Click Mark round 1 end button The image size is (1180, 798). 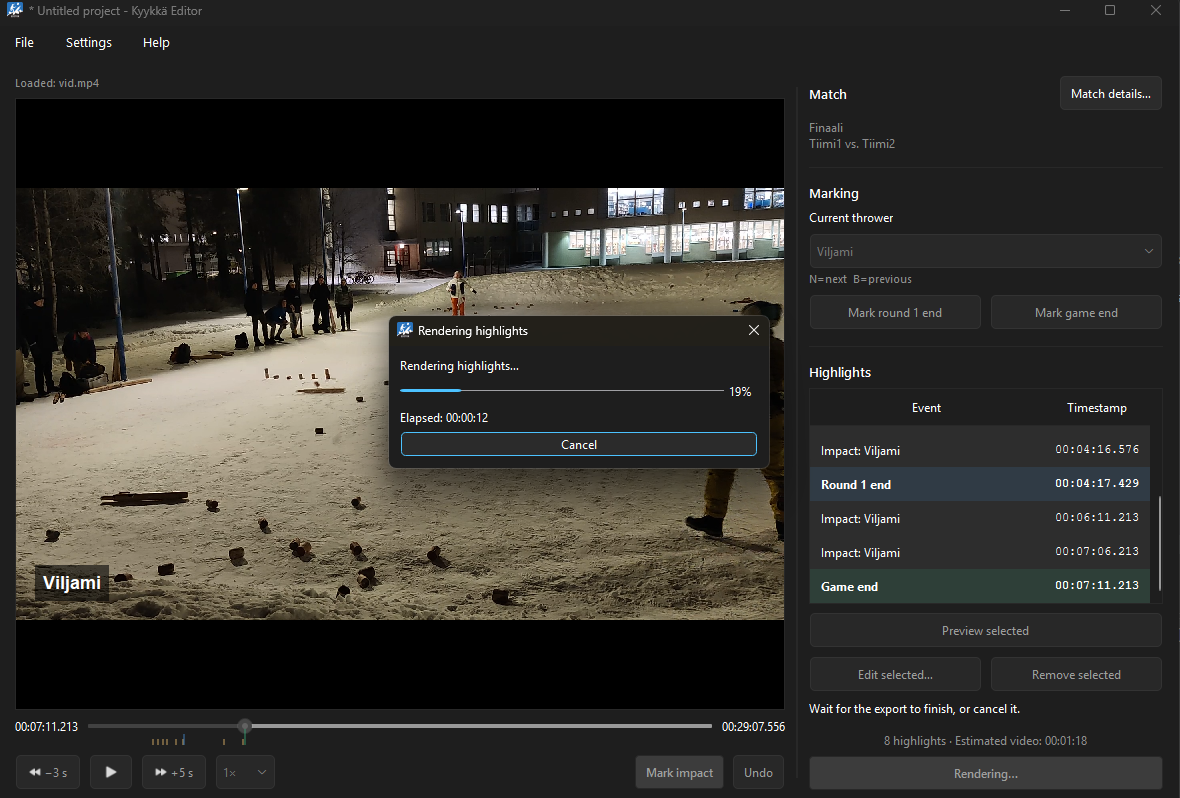(x=895, y=312)
